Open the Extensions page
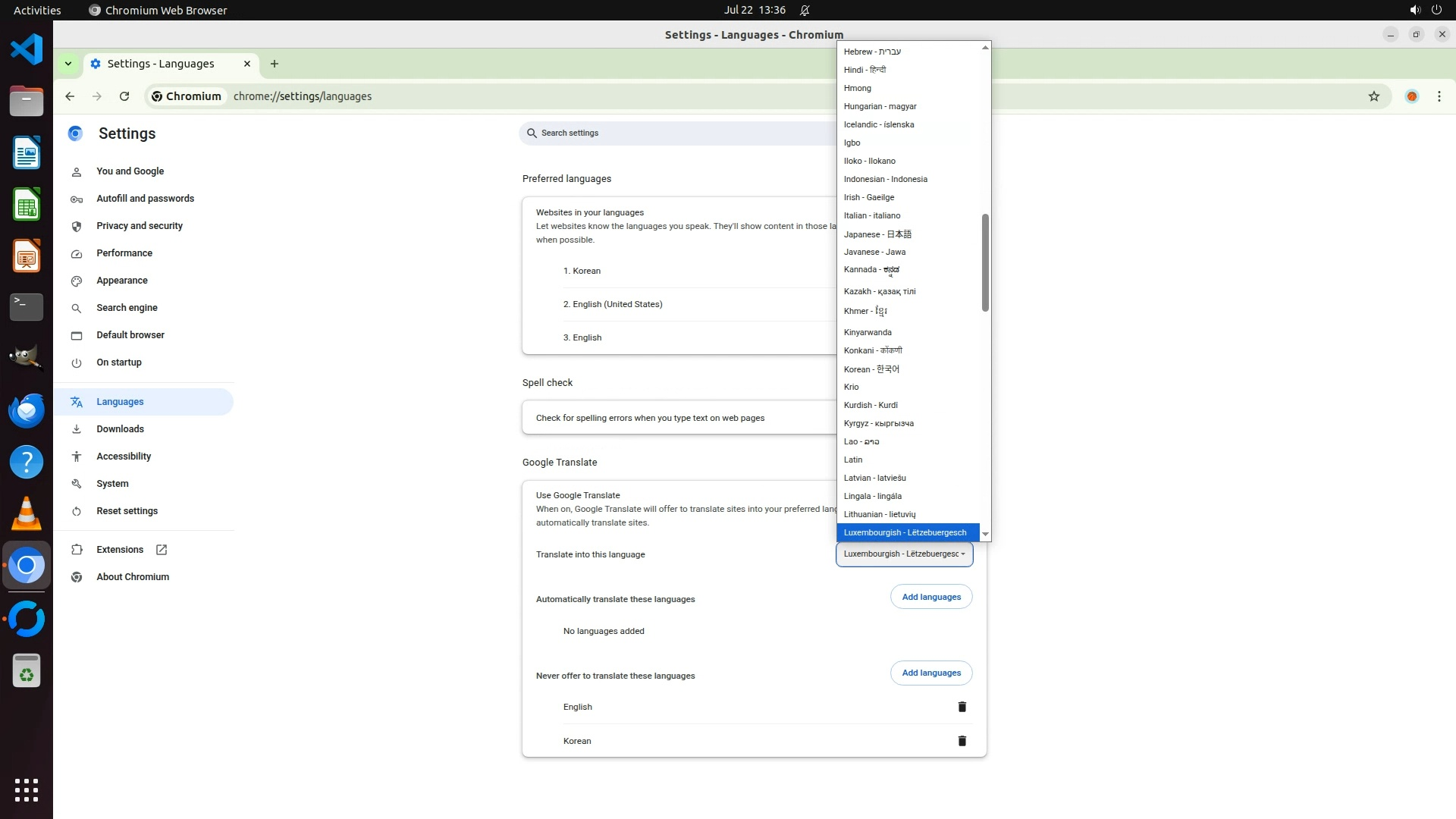This screenshot has height=819, width=1456. (120, 550)
